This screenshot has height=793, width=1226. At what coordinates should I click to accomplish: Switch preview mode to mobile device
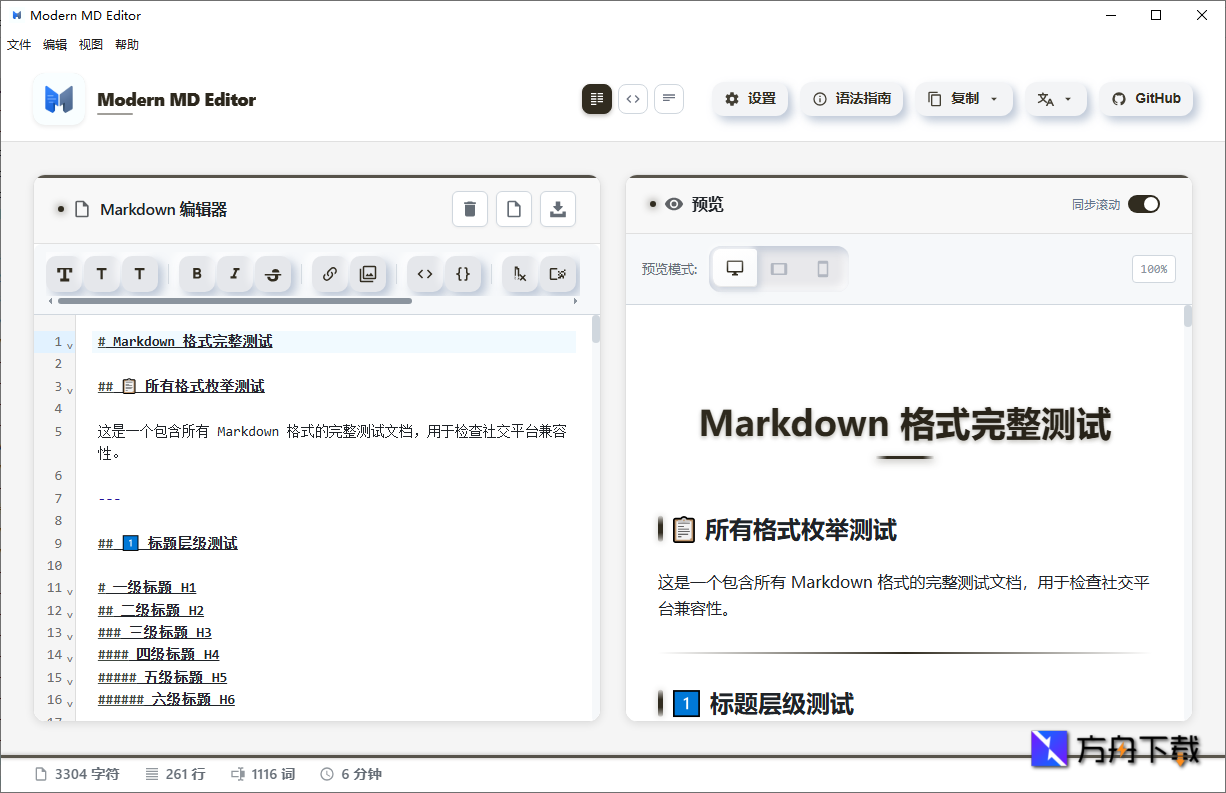click(821, 268)
